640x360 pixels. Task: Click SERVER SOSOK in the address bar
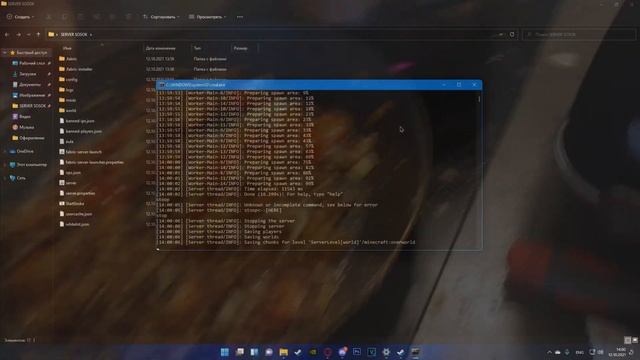(x=74, y=35)
